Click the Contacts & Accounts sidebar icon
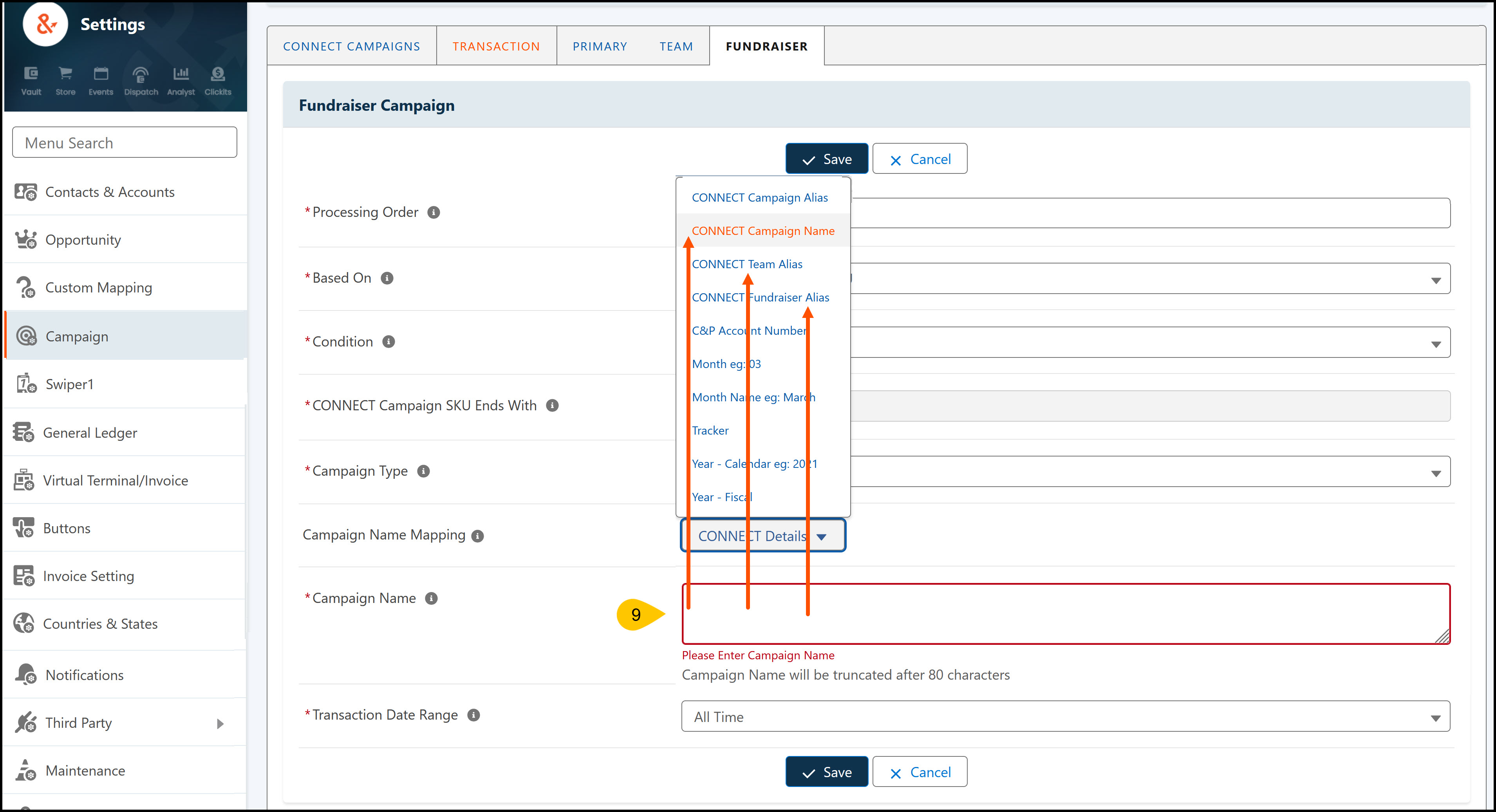1496x812 pixels. tap(25, 192)
